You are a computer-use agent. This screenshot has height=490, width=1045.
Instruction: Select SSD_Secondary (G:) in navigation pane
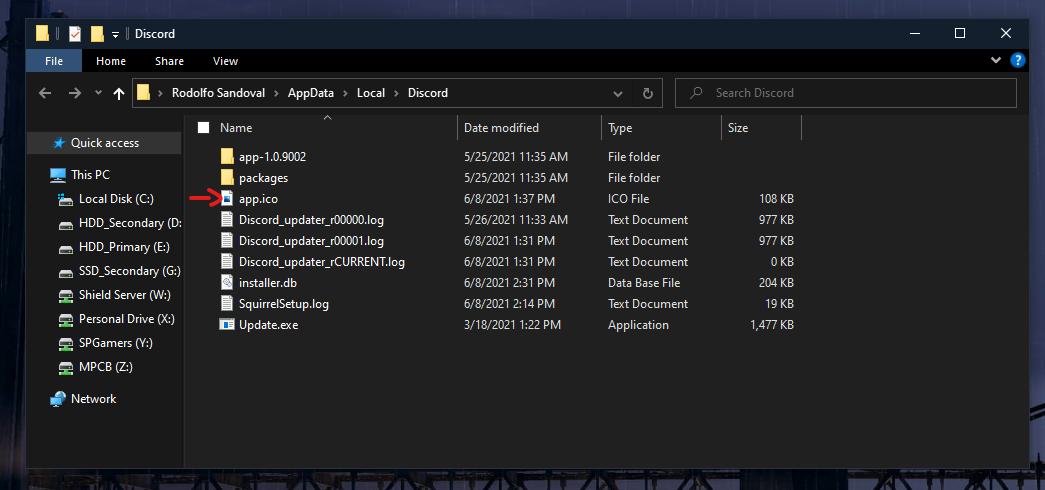(129, 271)
